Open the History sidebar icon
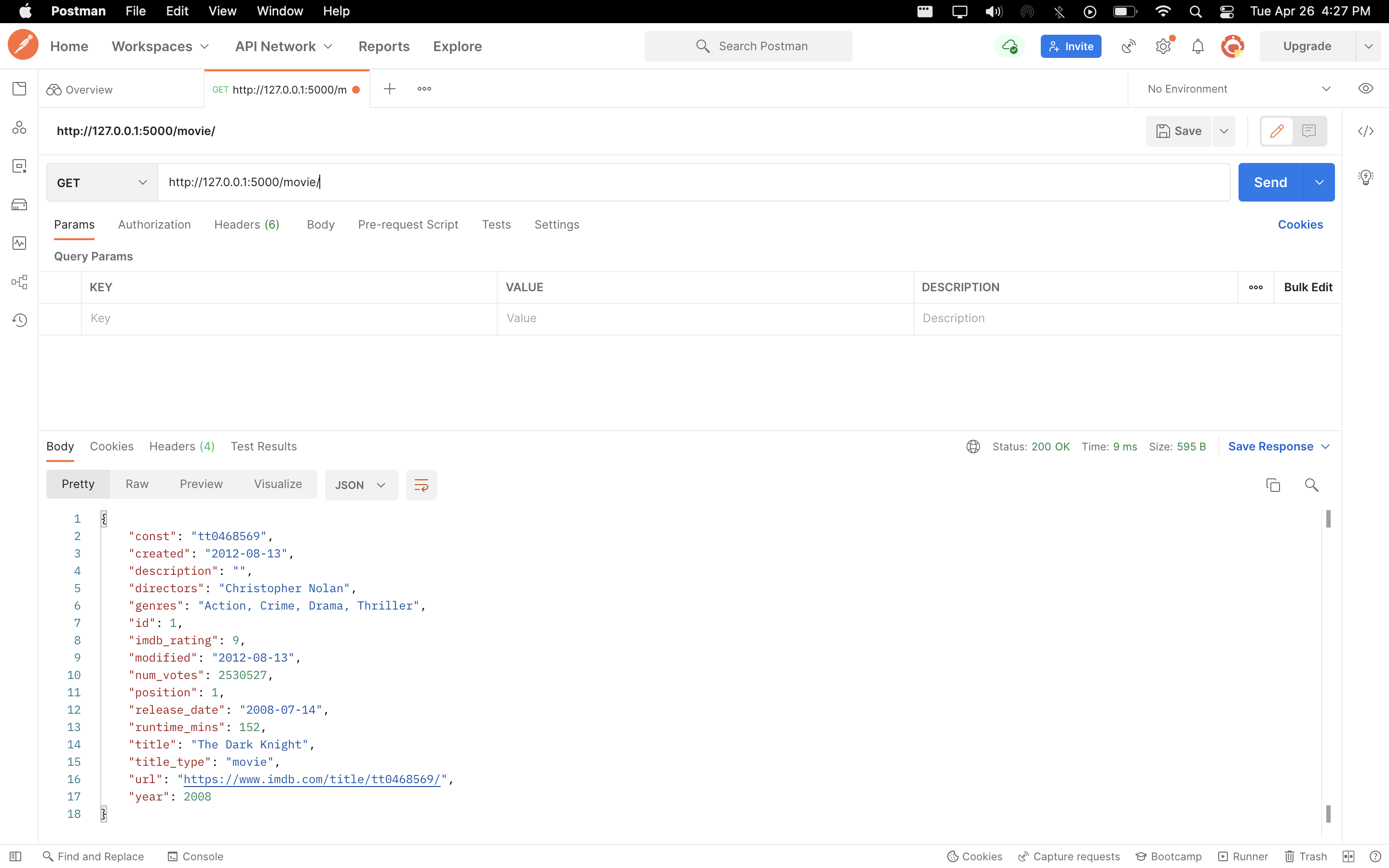Screen dimensions: 1389x868 click(x=19, y=320)
